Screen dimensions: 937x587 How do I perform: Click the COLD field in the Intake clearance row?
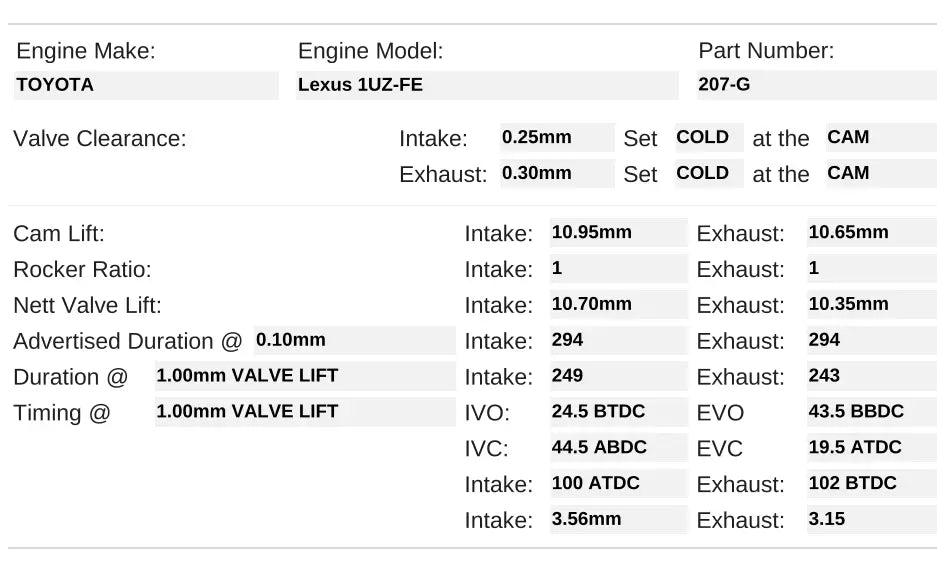click(x=708, y=138)
